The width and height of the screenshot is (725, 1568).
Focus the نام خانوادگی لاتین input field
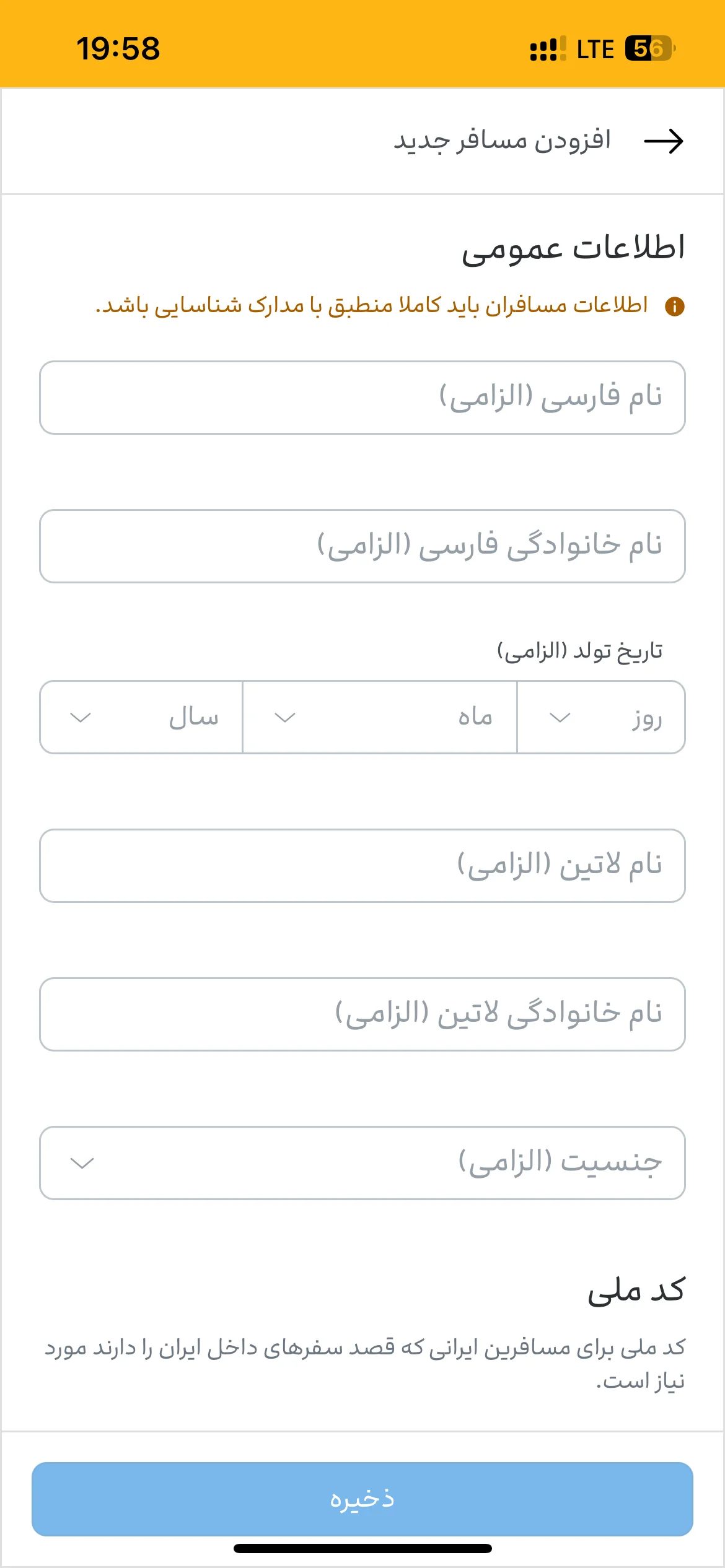(x=362, y=1014)
